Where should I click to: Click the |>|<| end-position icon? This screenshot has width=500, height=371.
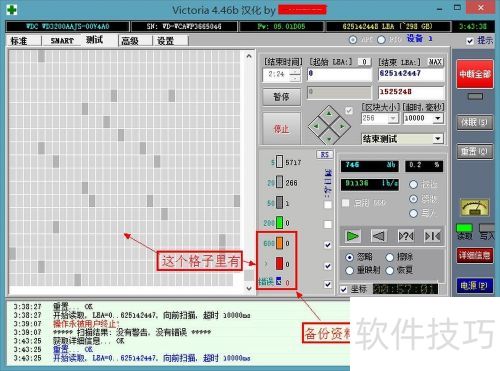(432, 236)
